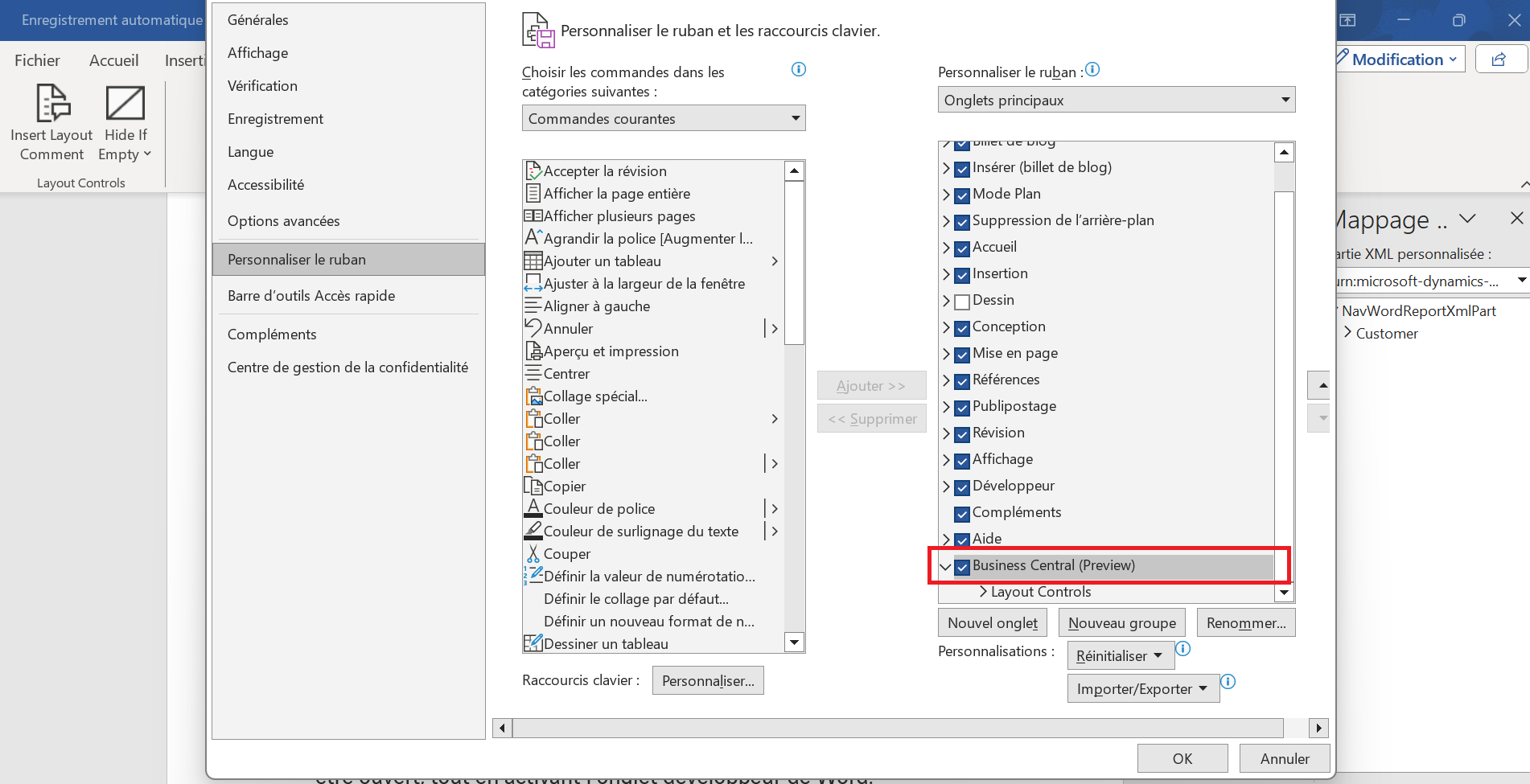The width and height of the screenshot is (1530, 784).
Task: Expand the Layout Controls group
Action: click(x=983, y=592)
